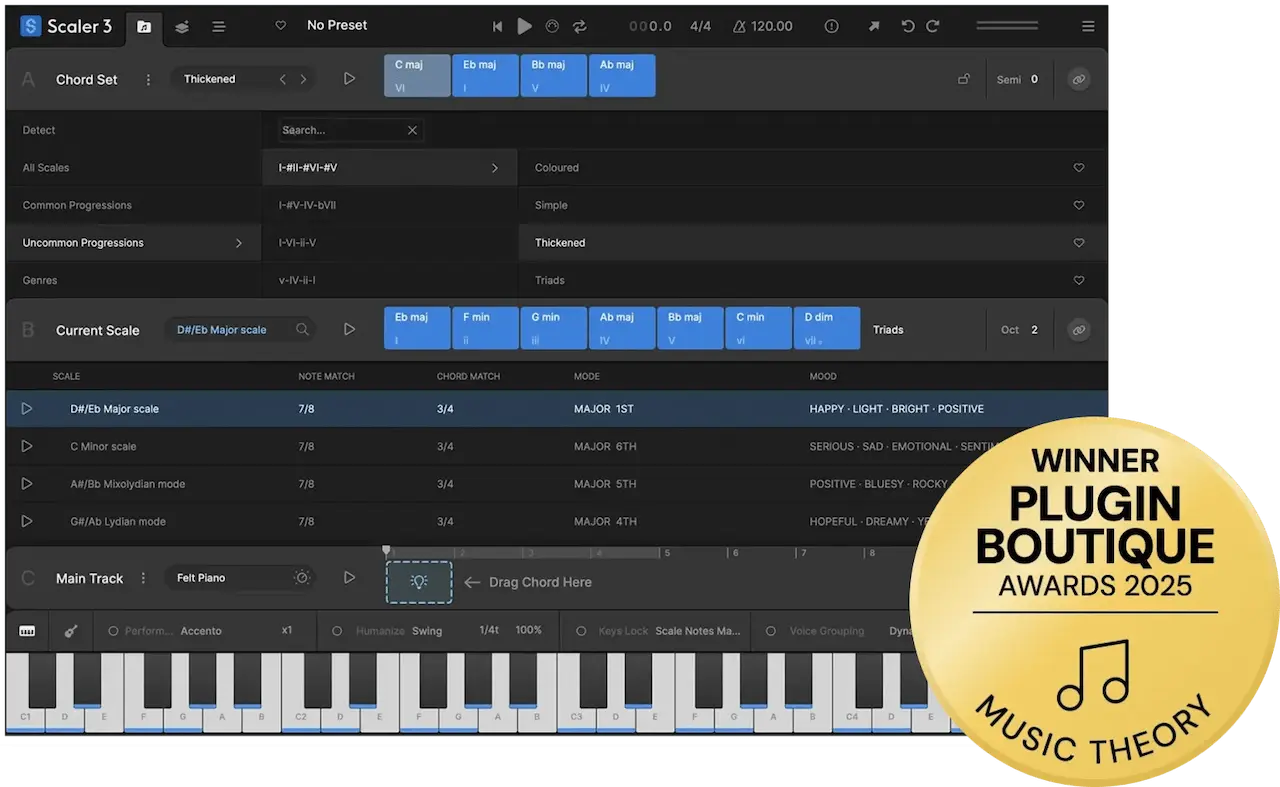1280x787 pixels.
Task: Open the Chord Set options three-dot menu
Action: tap(148, 80)
